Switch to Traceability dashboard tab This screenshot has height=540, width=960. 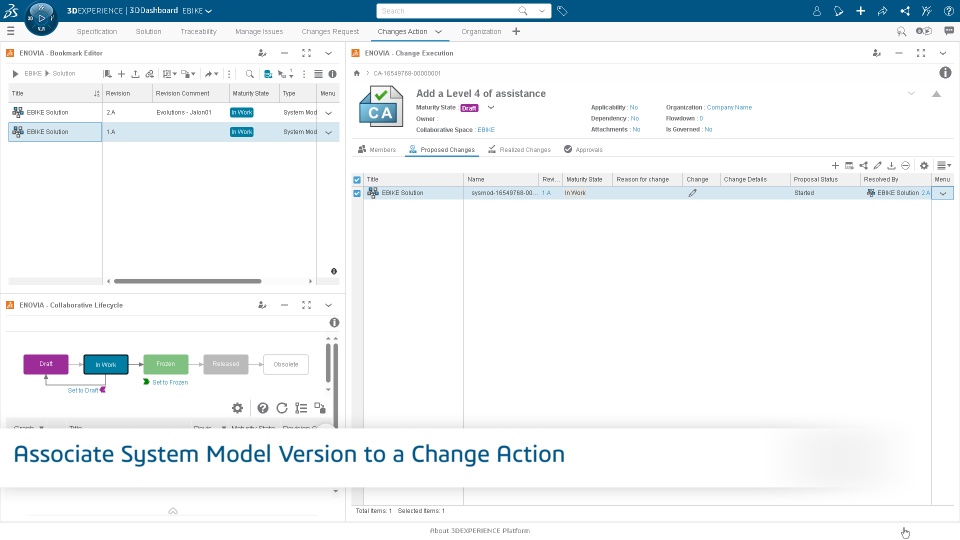pos(198,31)
